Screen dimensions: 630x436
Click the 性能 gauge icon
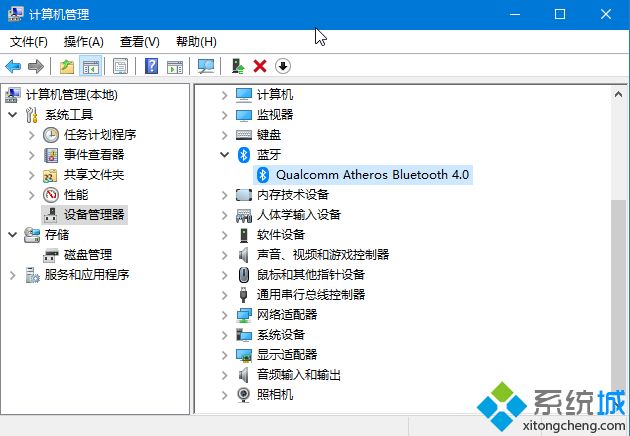(x=51, y=195)
